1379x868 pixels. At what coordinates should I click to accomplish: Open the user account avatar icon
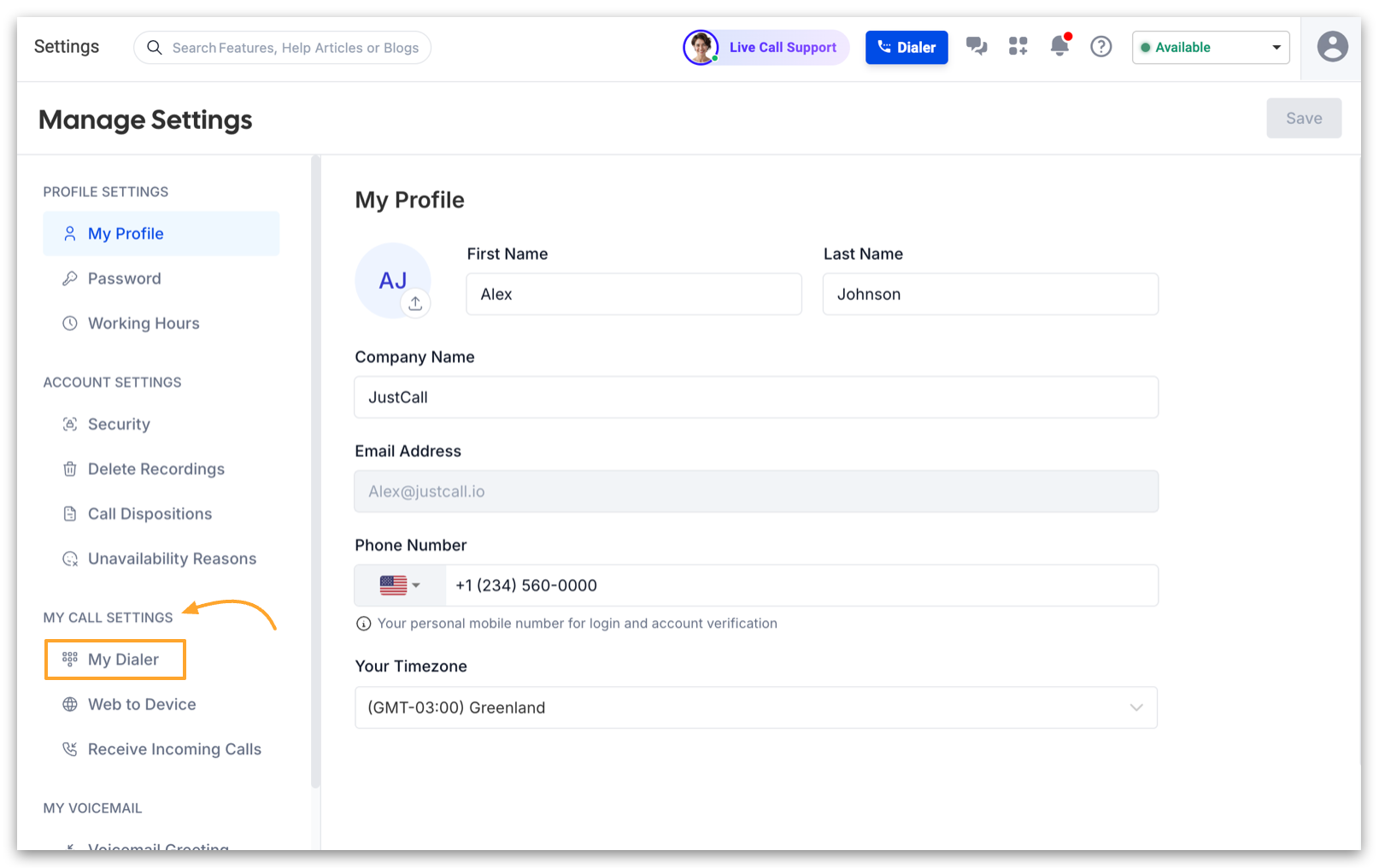pyautogui.click(x=1332, y=46)
